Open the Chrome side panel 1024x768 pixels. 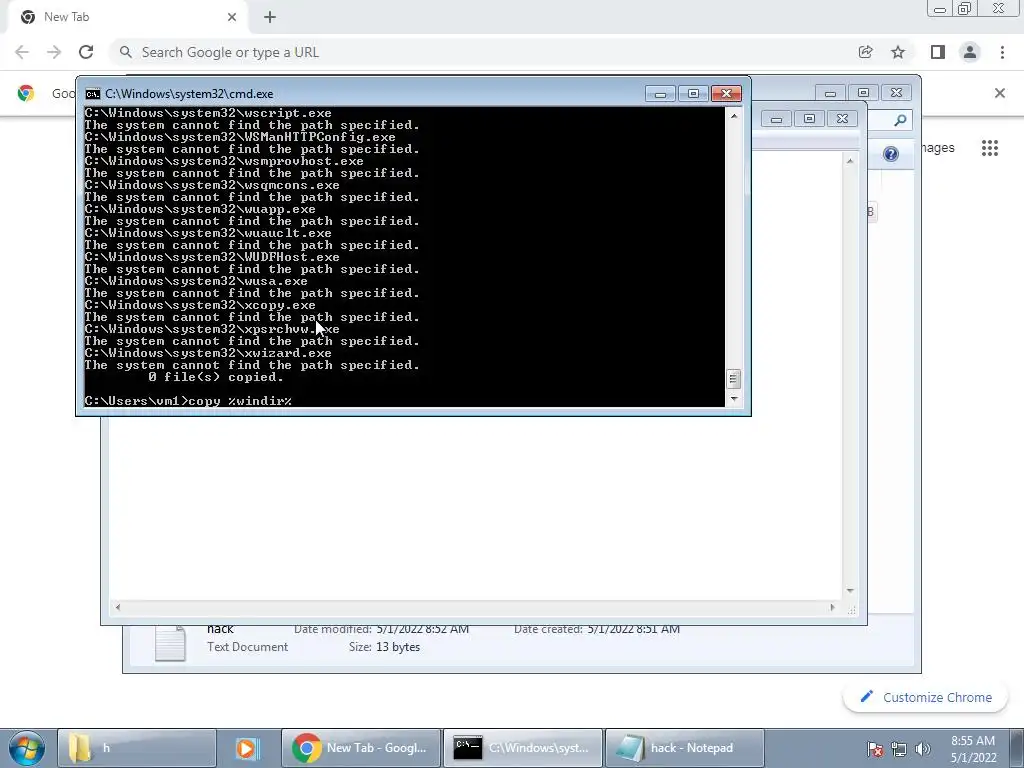click(x=938, y=52)
